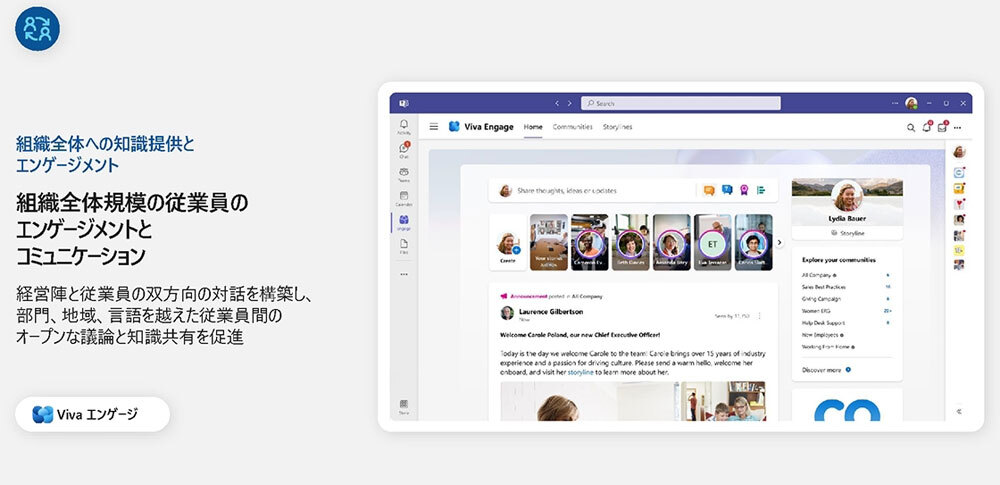This screenshot has width=1000, height=485.
Task: Open search magnifier in Viva Engage header
Action: tap(911, 128)
